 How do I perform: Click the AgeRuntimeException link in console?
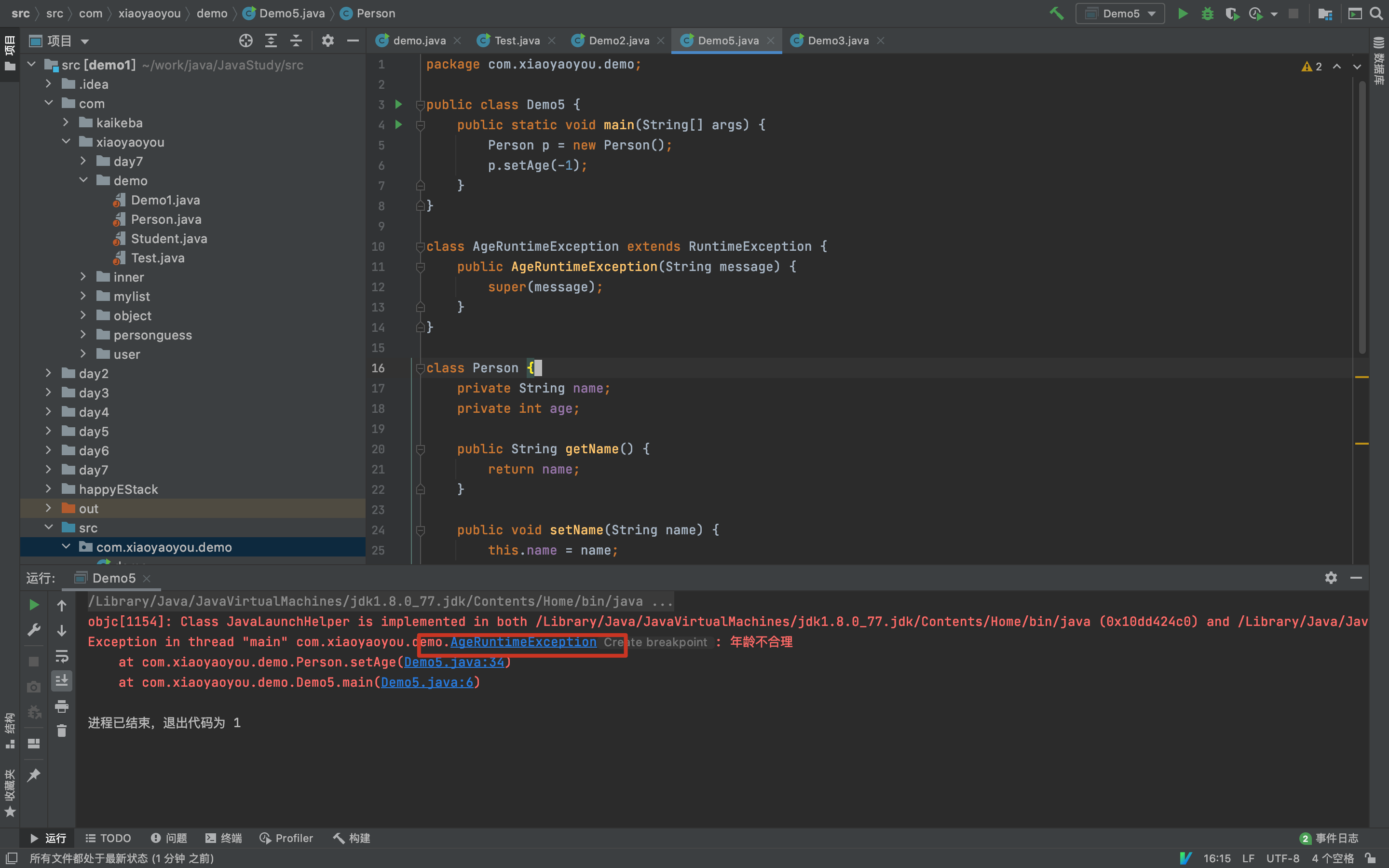(523, 642)
